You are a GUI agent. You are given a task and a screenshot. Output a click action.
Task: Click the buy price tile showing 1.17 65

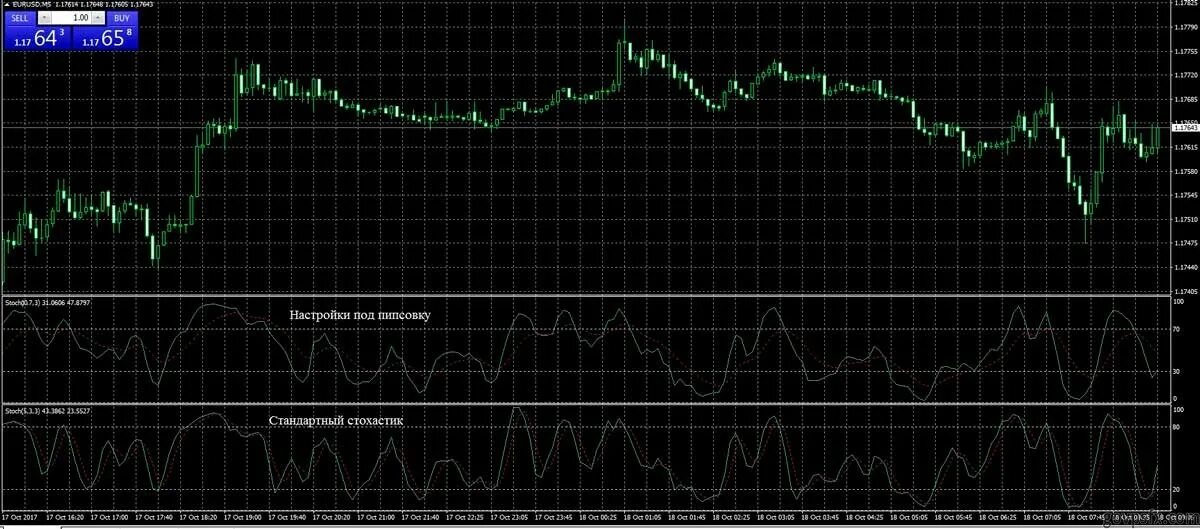click(x=105, y=39)
